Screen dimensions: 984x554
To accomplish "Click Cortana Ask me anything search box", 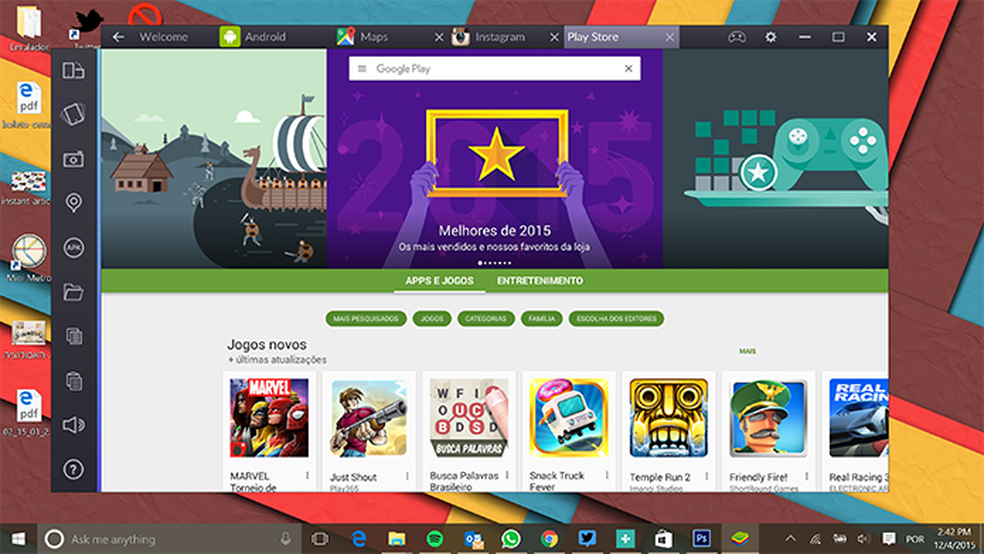I will 168,539.
